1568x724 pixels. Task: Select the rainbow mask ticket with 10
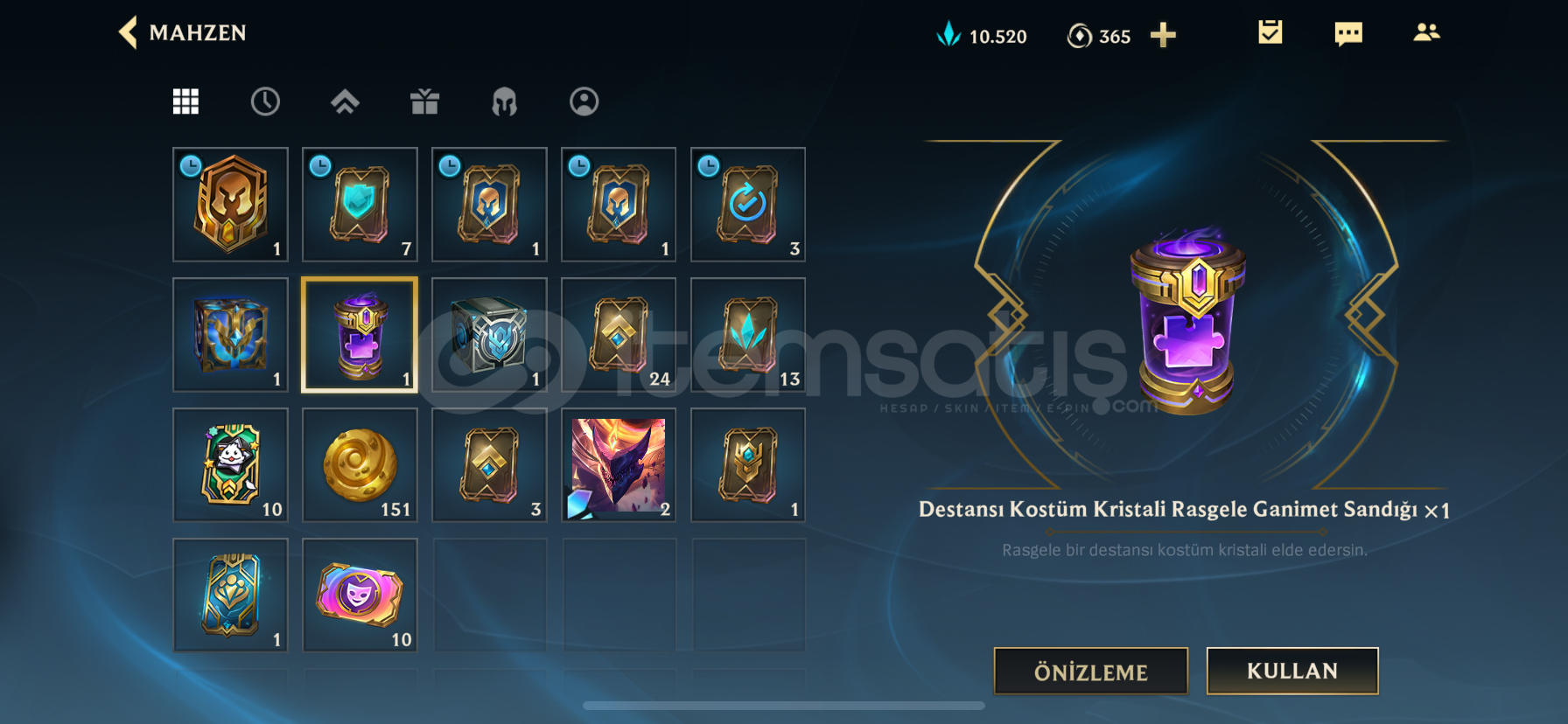(x=360, y=595)
